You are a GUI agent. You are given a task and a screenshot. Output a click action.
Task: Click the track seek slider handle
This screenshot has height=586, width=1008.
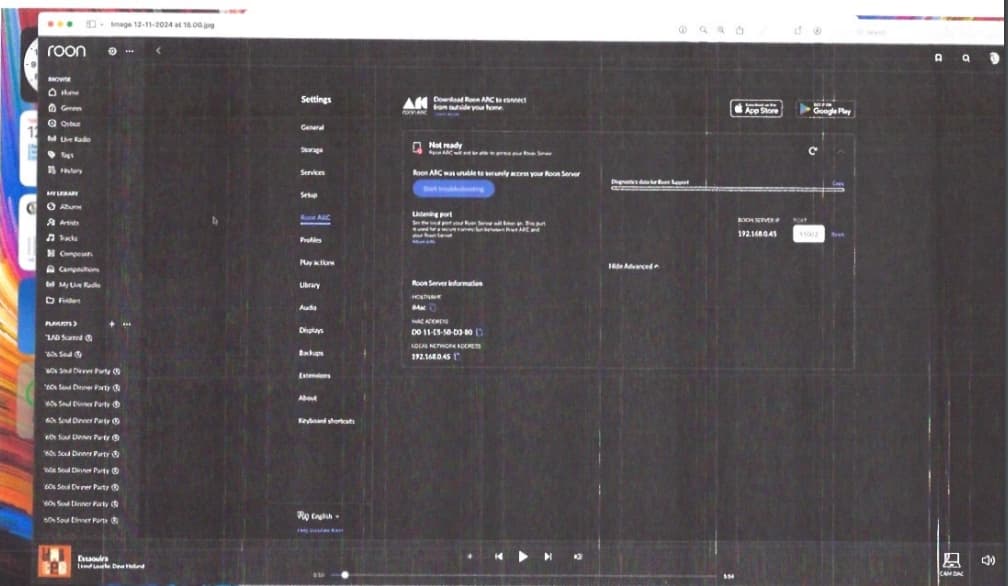coord(345,575)
